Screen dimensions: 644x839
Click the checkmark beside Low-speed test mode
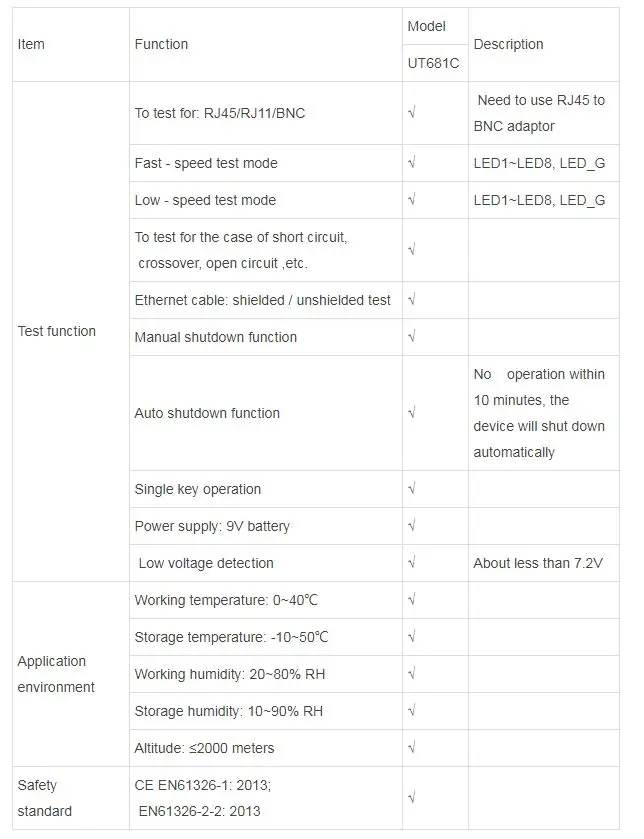point(412,199)
